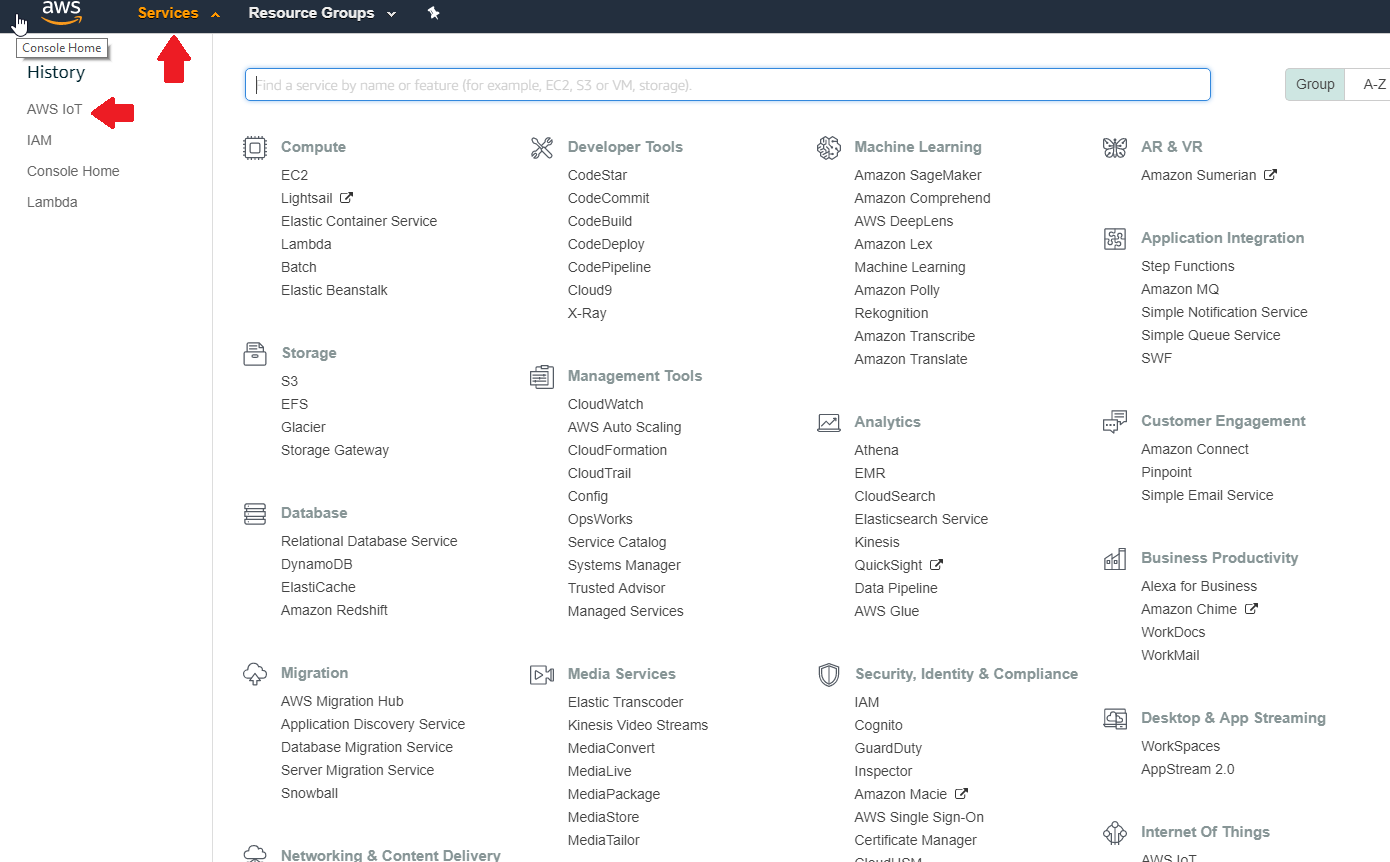Viewport: 1390px width, 862px height.
Task: Focus the service search field
Action: coord(727,85)
